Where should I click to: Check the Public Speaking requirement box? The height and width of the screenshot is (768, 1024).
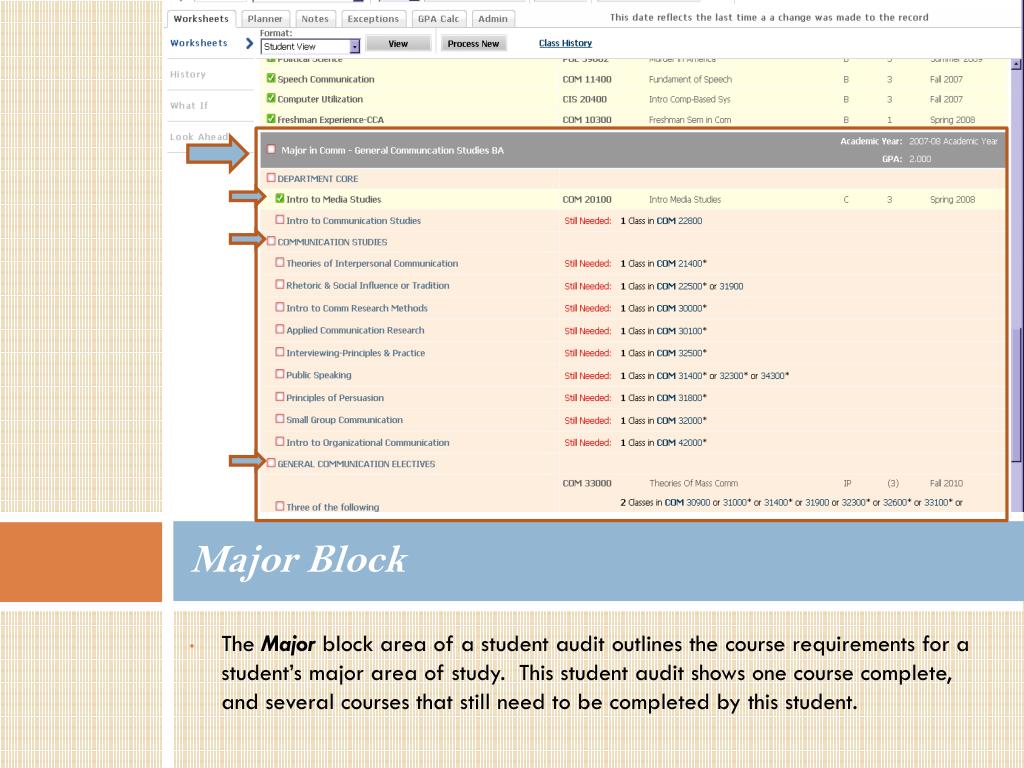[280, 374]
